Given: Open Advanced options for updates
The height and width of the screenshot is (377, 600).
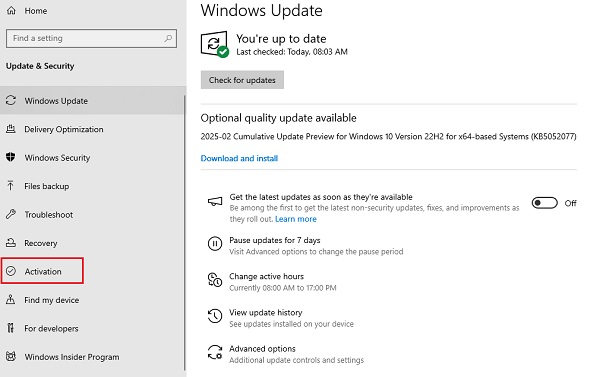Looking at the screenshot, I should 262,349.
